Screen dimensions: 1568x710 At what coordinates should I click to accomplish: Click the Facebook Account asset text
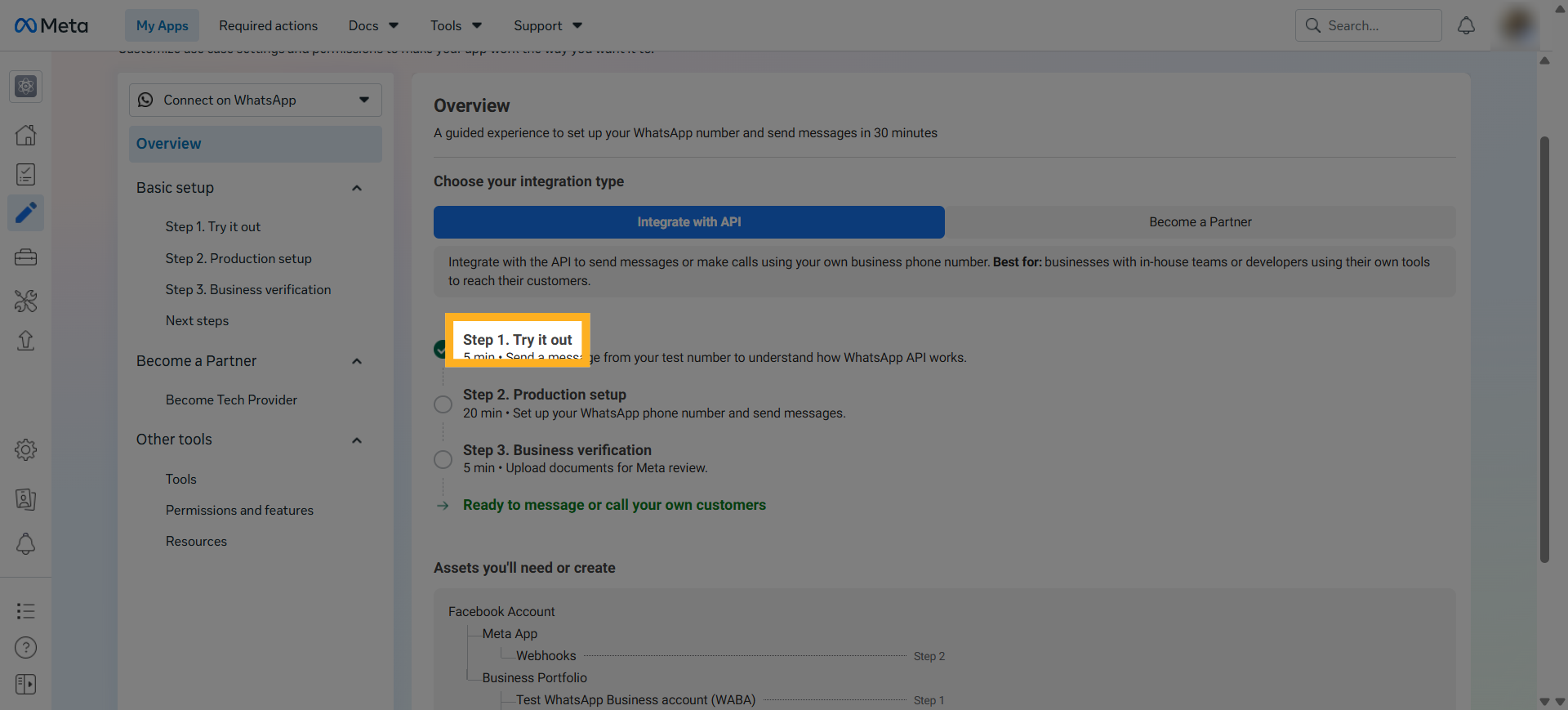click(x=501, y=611)
